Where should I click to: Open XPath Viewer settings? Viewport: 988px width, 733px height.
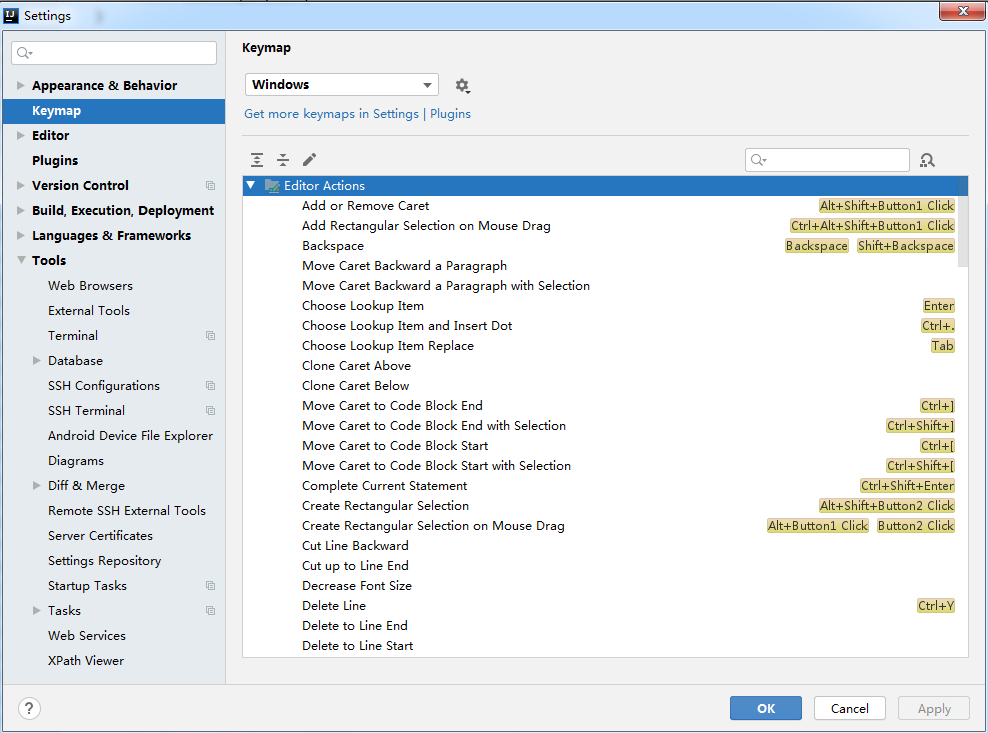(86, 661)
